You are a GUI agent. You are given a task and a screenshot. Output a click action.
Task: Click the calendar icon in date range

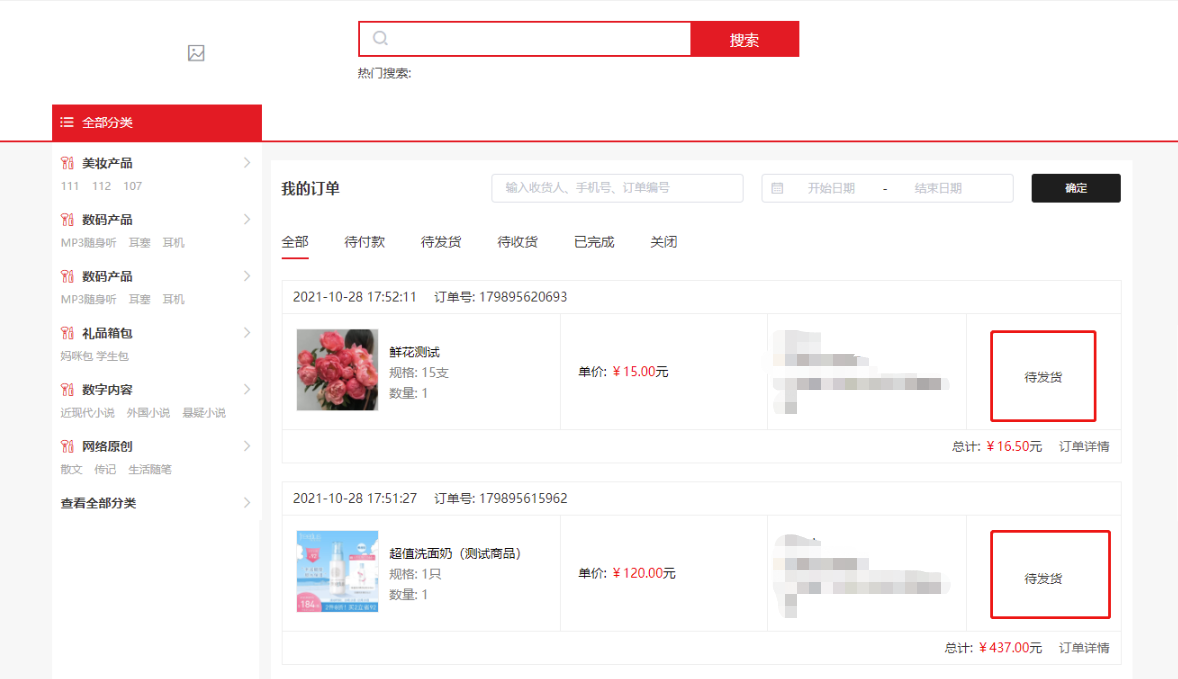click(777, 188)
